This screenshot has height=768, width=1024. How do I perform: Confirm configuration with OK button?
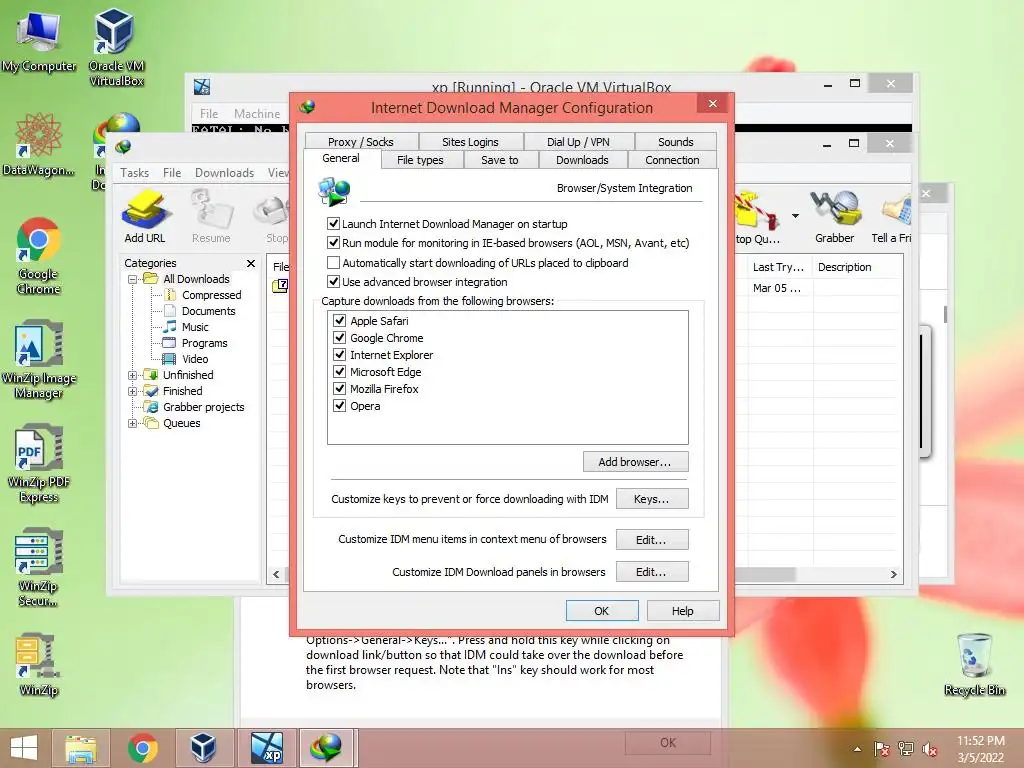pos(601,611)
